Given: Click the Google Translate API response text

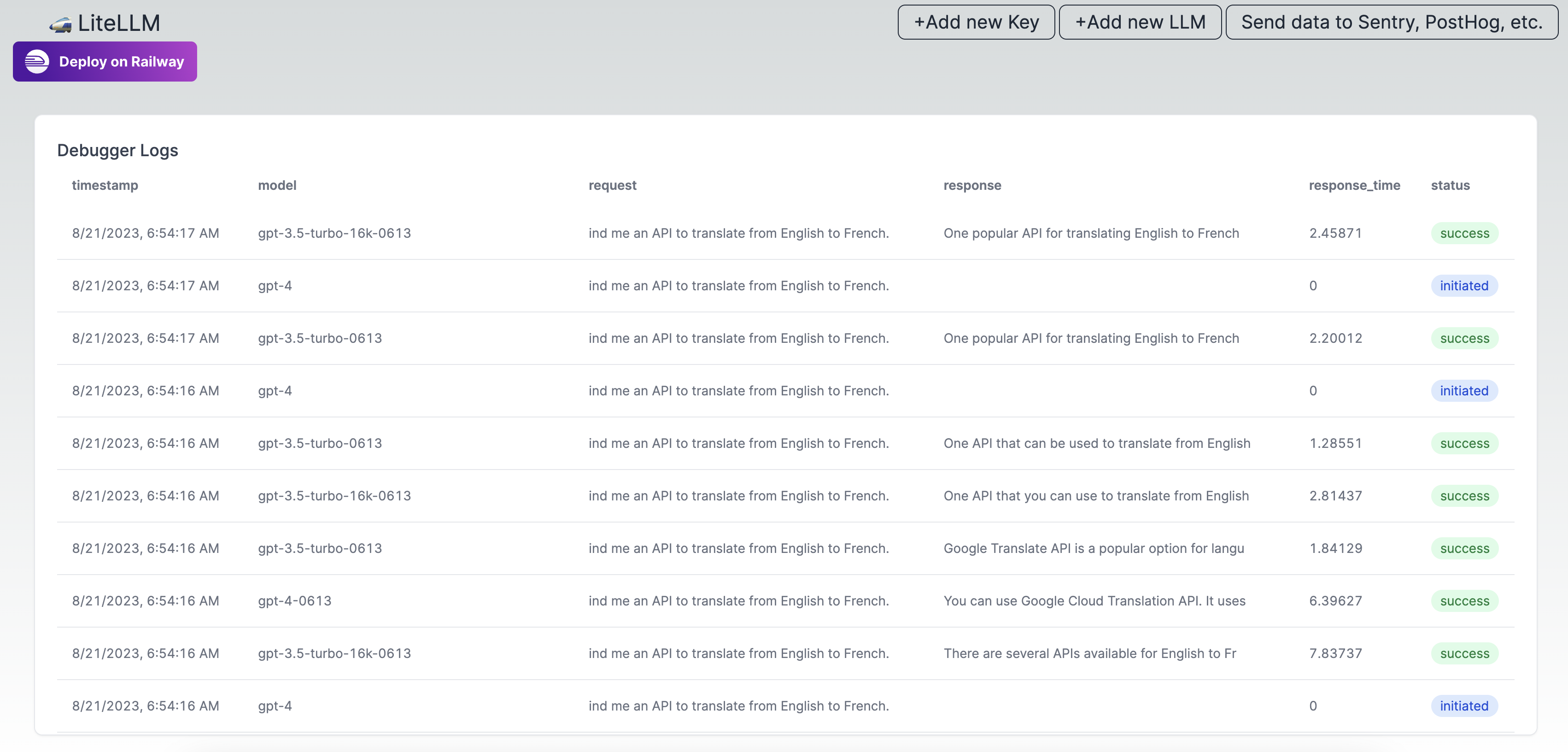Looking at the screenshot, I should coord(1093,549).
